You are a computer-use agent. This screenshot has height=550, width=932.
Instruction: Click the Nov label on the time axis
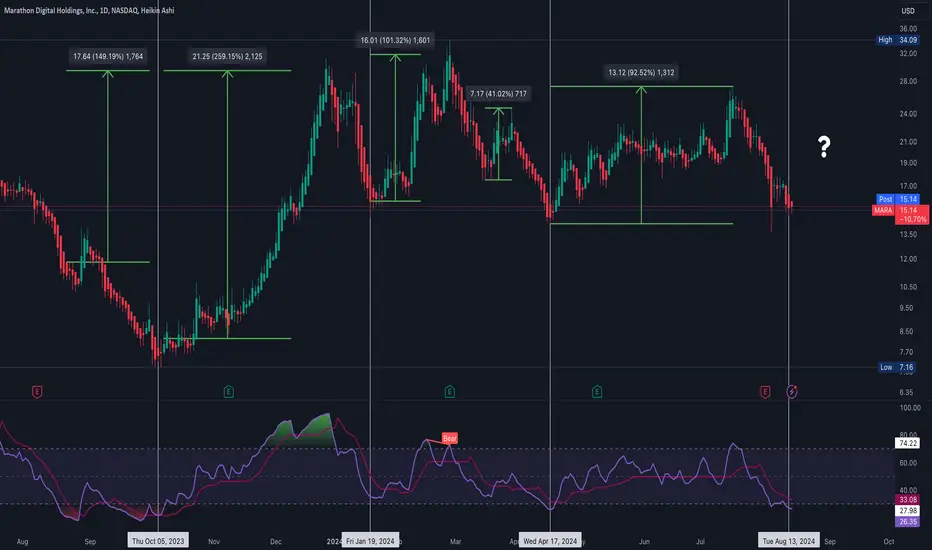[x=214, y=542]
